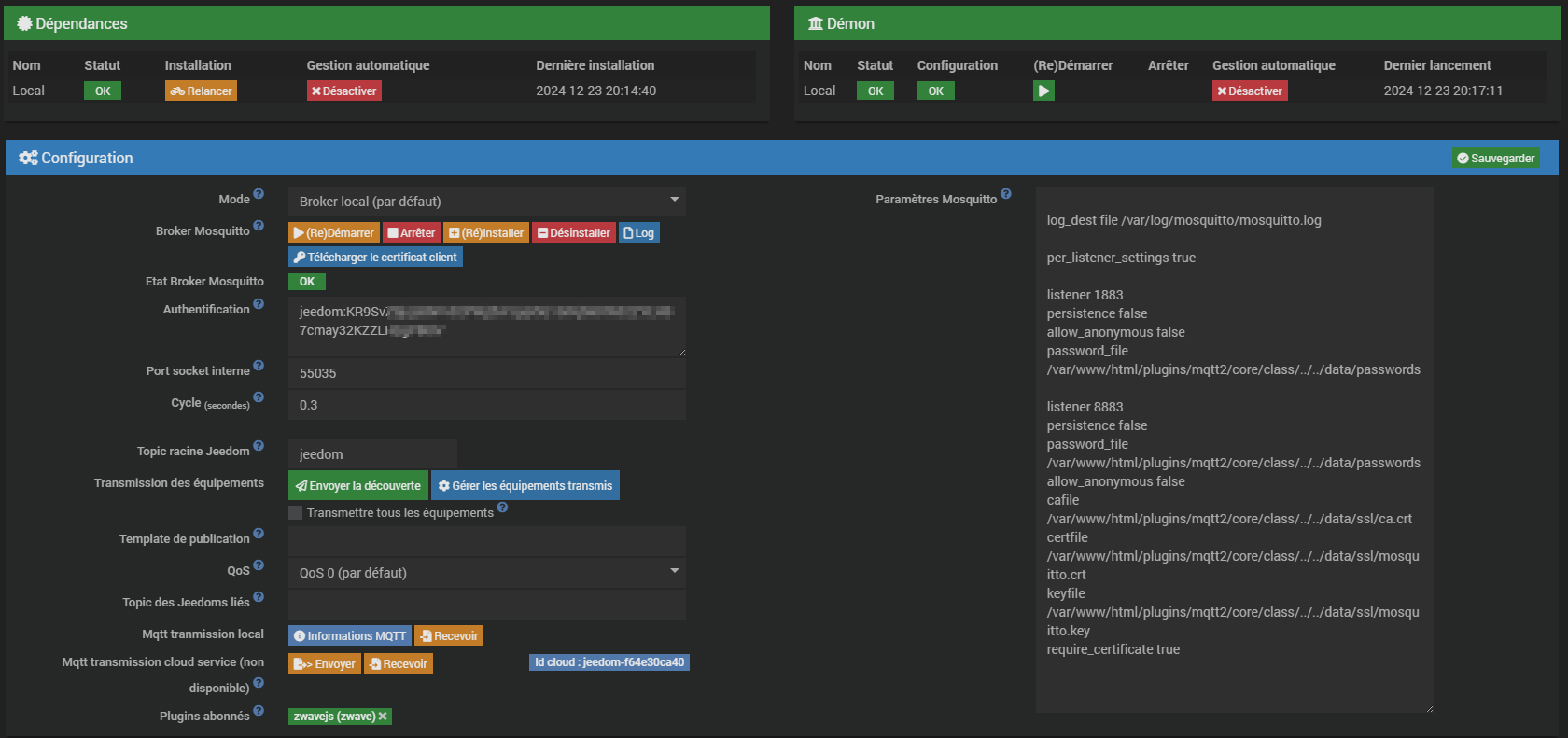This screenshot has width=1568, height=738.
Task: Relaunch dependencies installation with Relancer
Action: (201, 91)
